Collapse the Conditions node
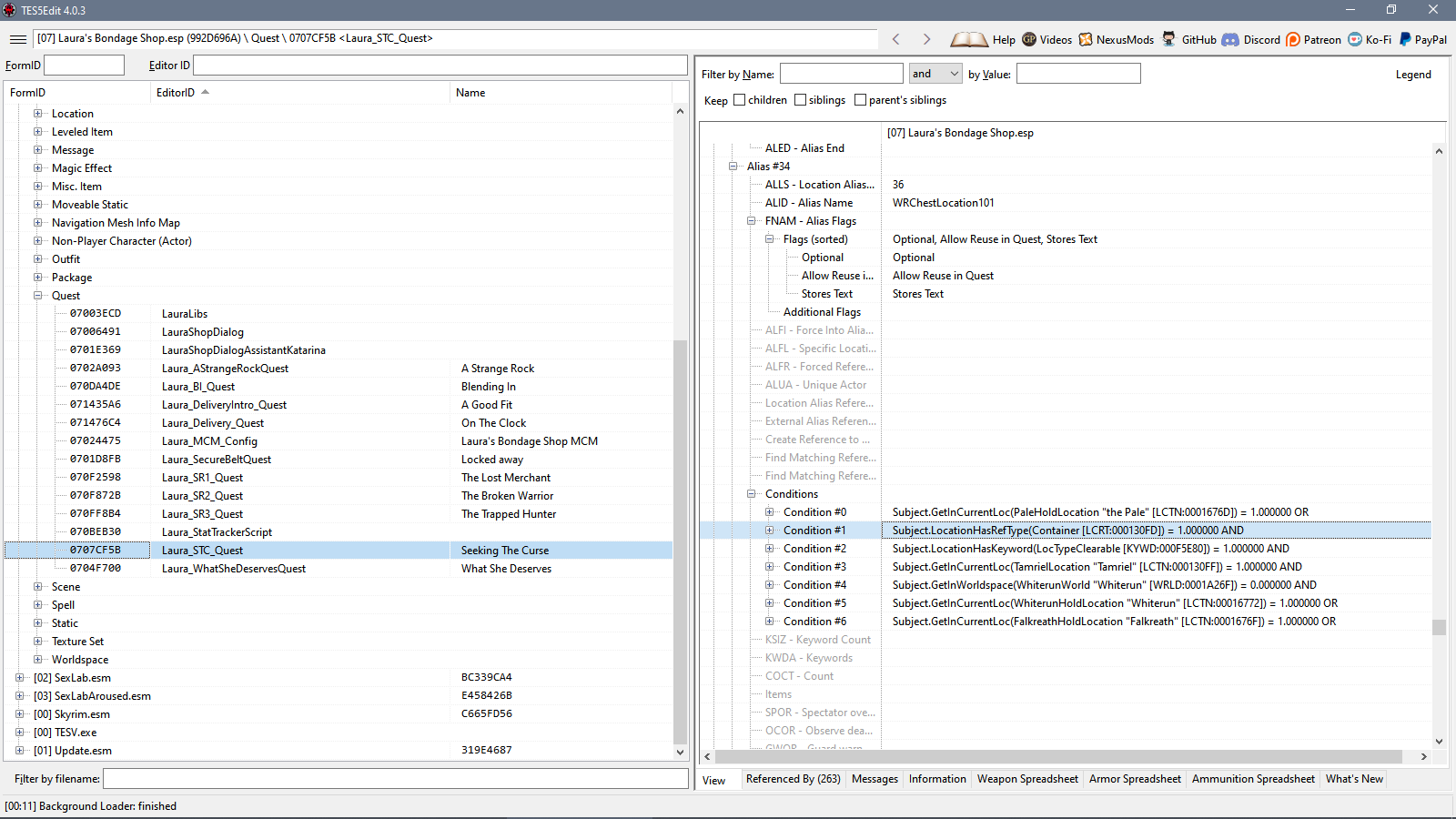The height and width of the screenshot is (819, 1456). (752, 494)
